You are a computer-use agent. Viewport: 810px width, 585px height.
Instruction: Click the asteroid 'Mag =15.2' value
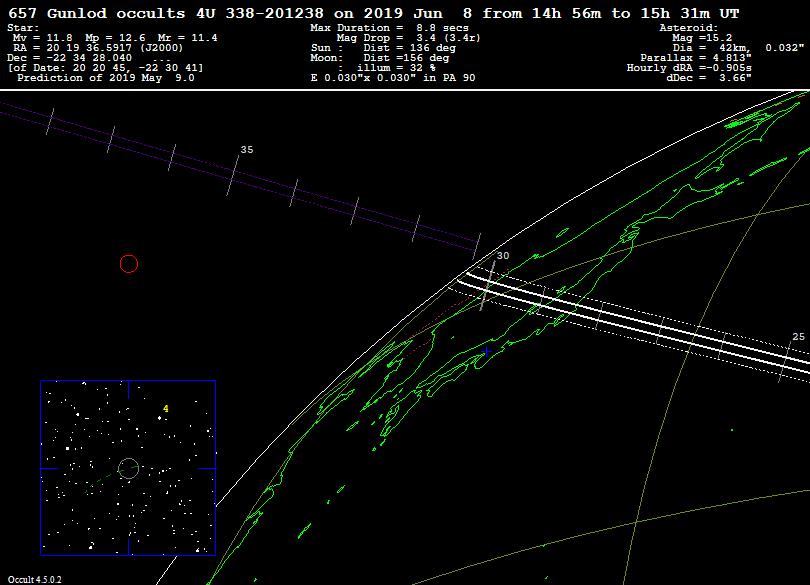coord(702,38)
